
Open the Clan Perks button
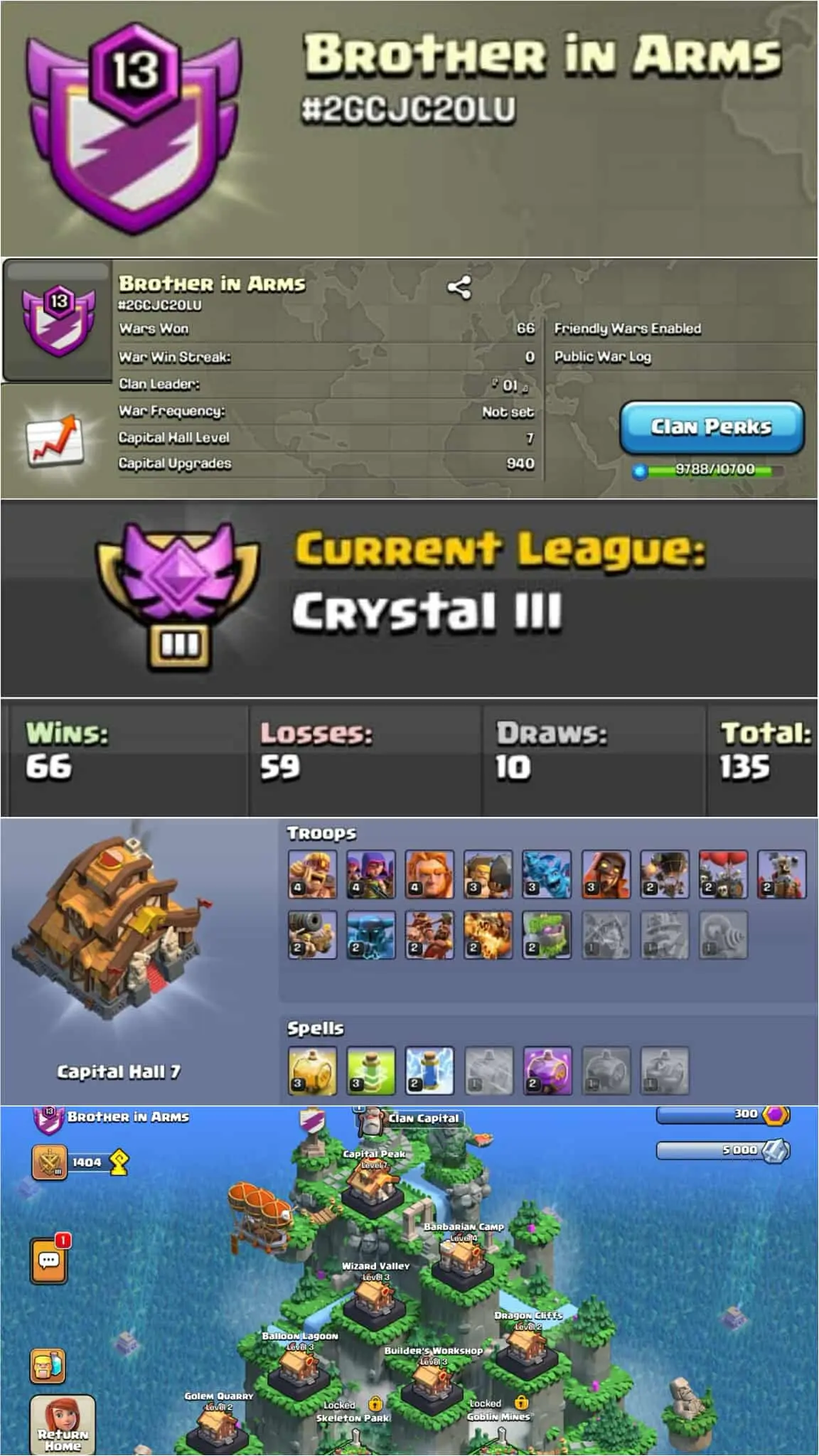click(712, 427)
